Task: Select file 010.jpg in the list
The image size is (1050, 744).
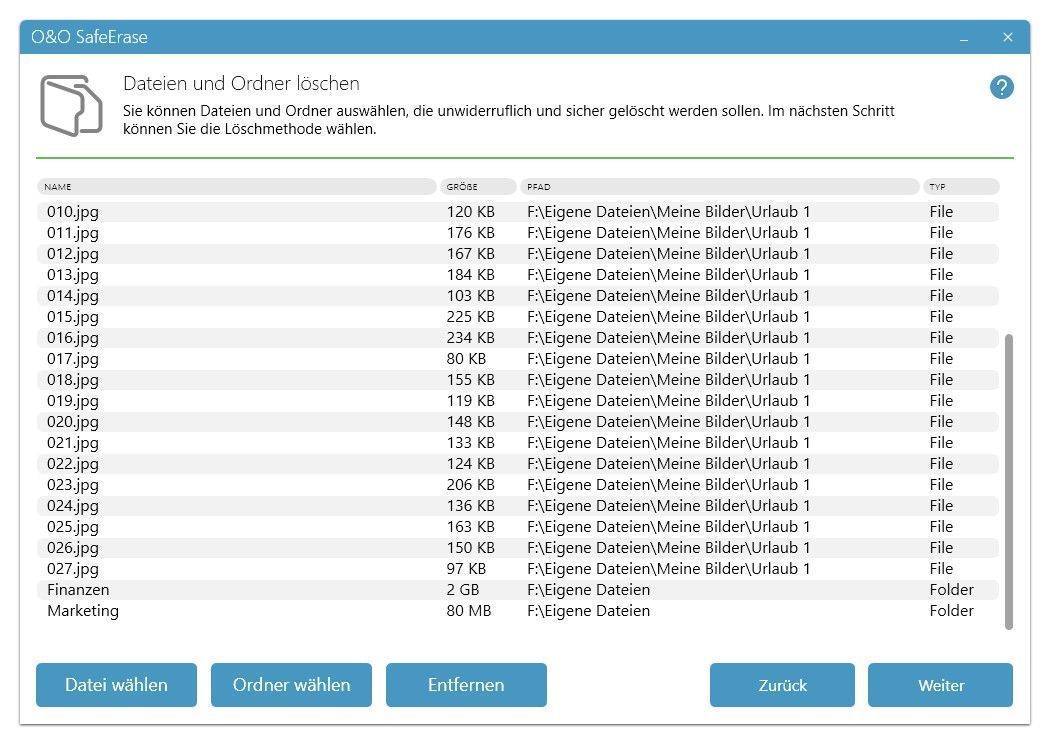Action: [x=73, y=212]
